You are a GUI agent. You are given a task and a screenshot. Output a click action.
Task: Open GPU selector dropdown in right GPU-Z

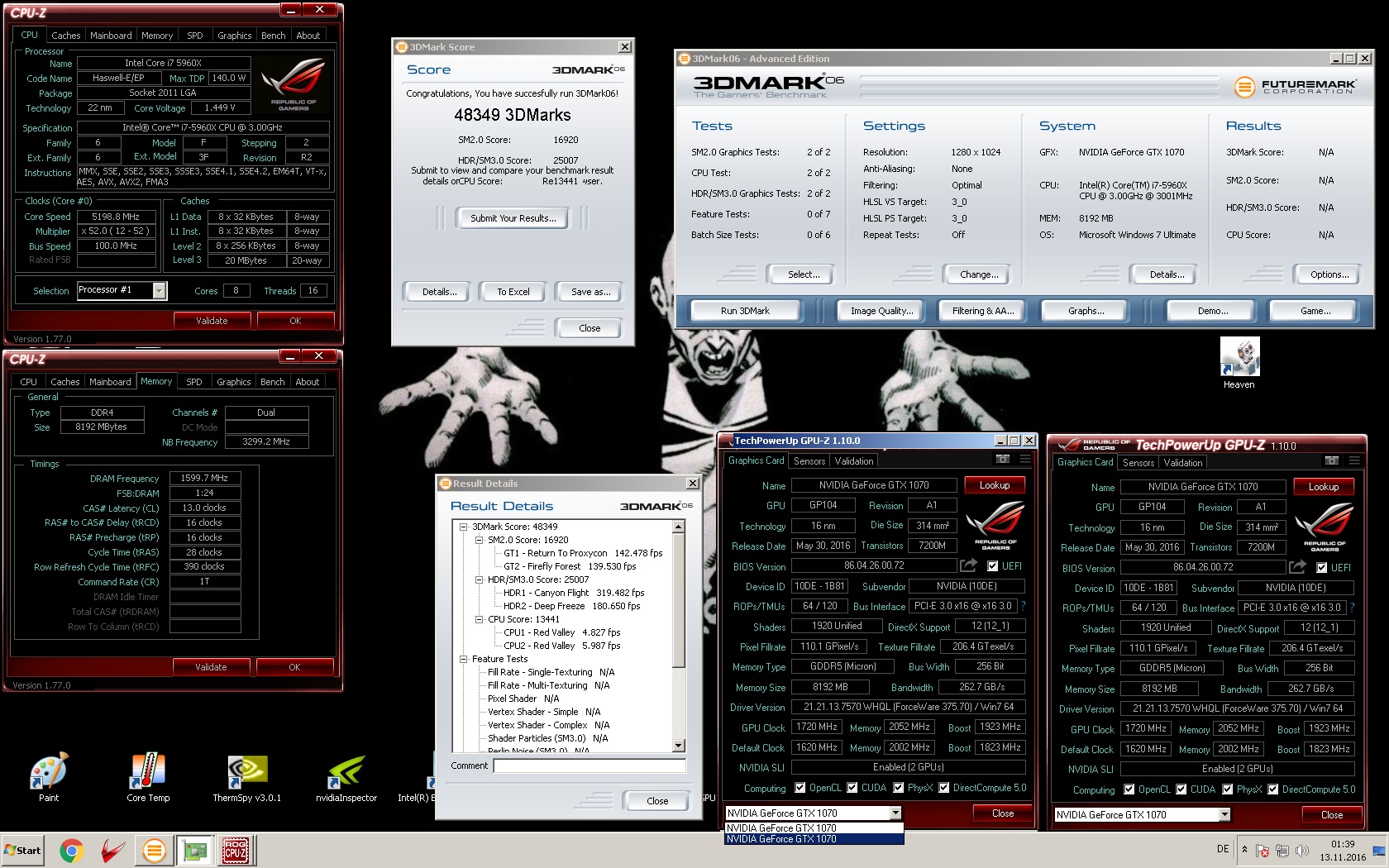pyautogui.click(x=1224, y=815)
